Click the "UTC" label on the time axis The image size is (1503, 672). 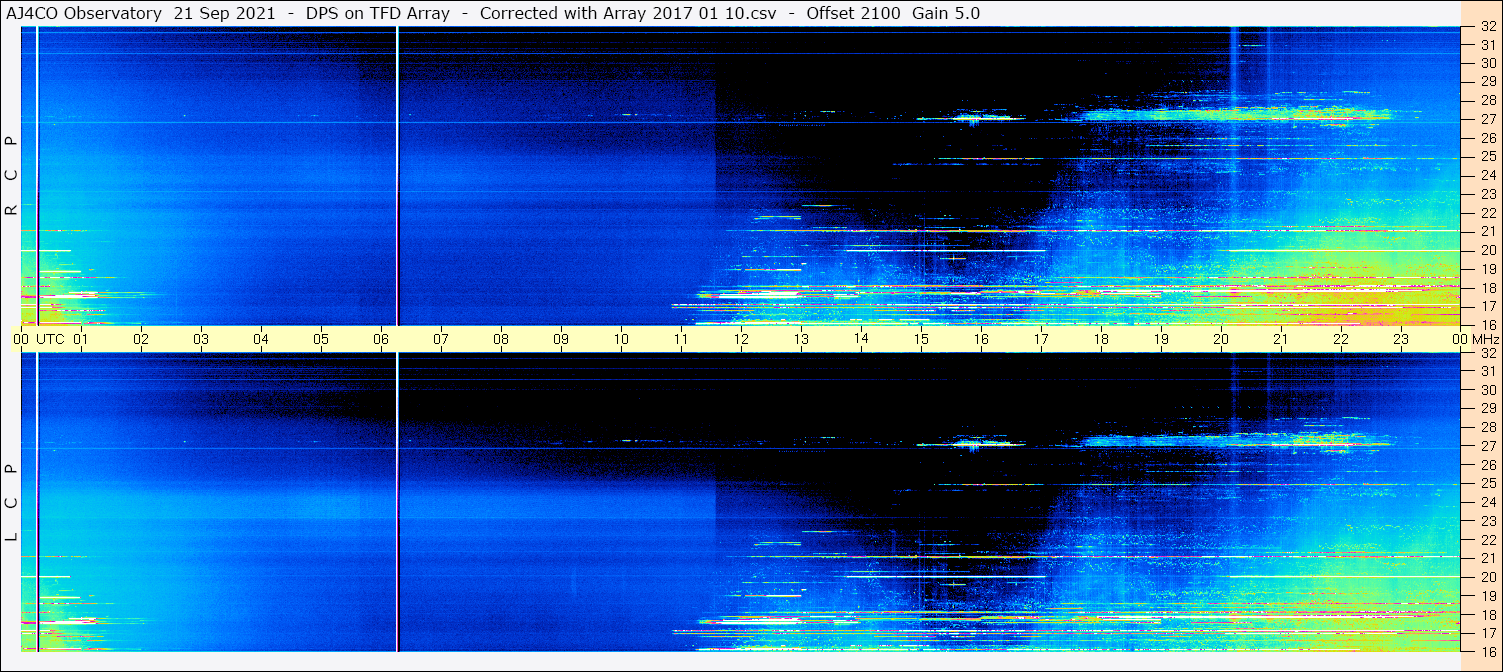pos(50,338)
